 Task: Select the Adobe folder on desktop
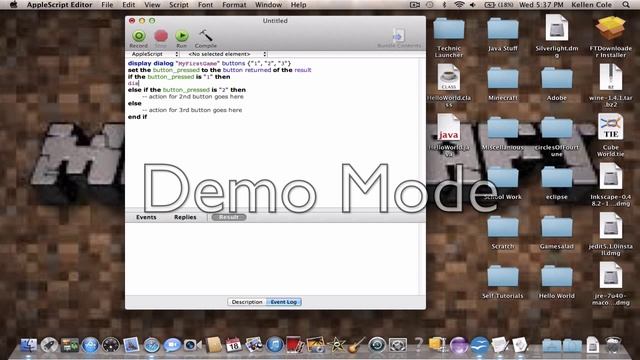[557, 84]
